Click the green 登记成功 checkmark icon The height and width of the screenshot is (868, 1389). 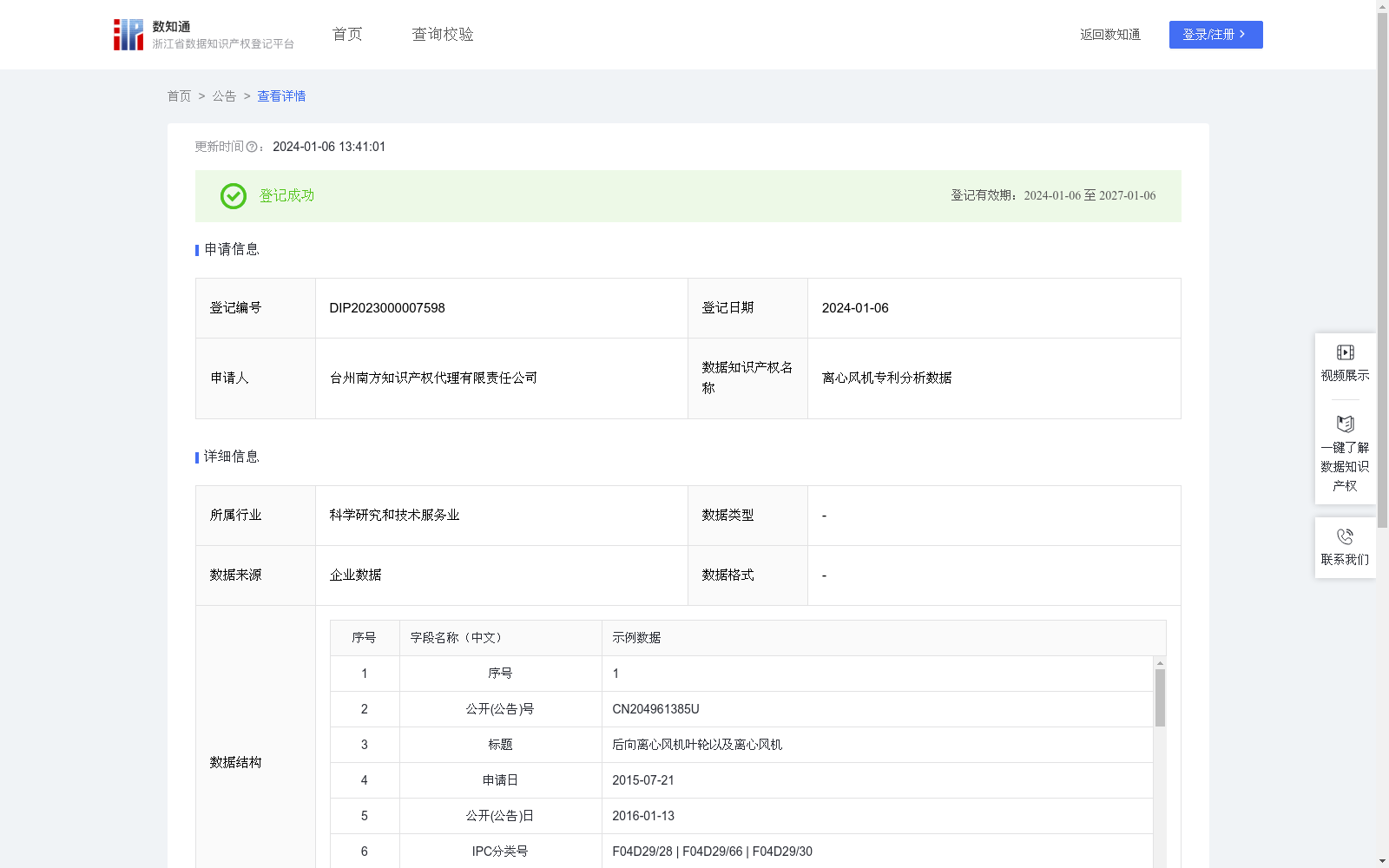(x=233, y=196)
